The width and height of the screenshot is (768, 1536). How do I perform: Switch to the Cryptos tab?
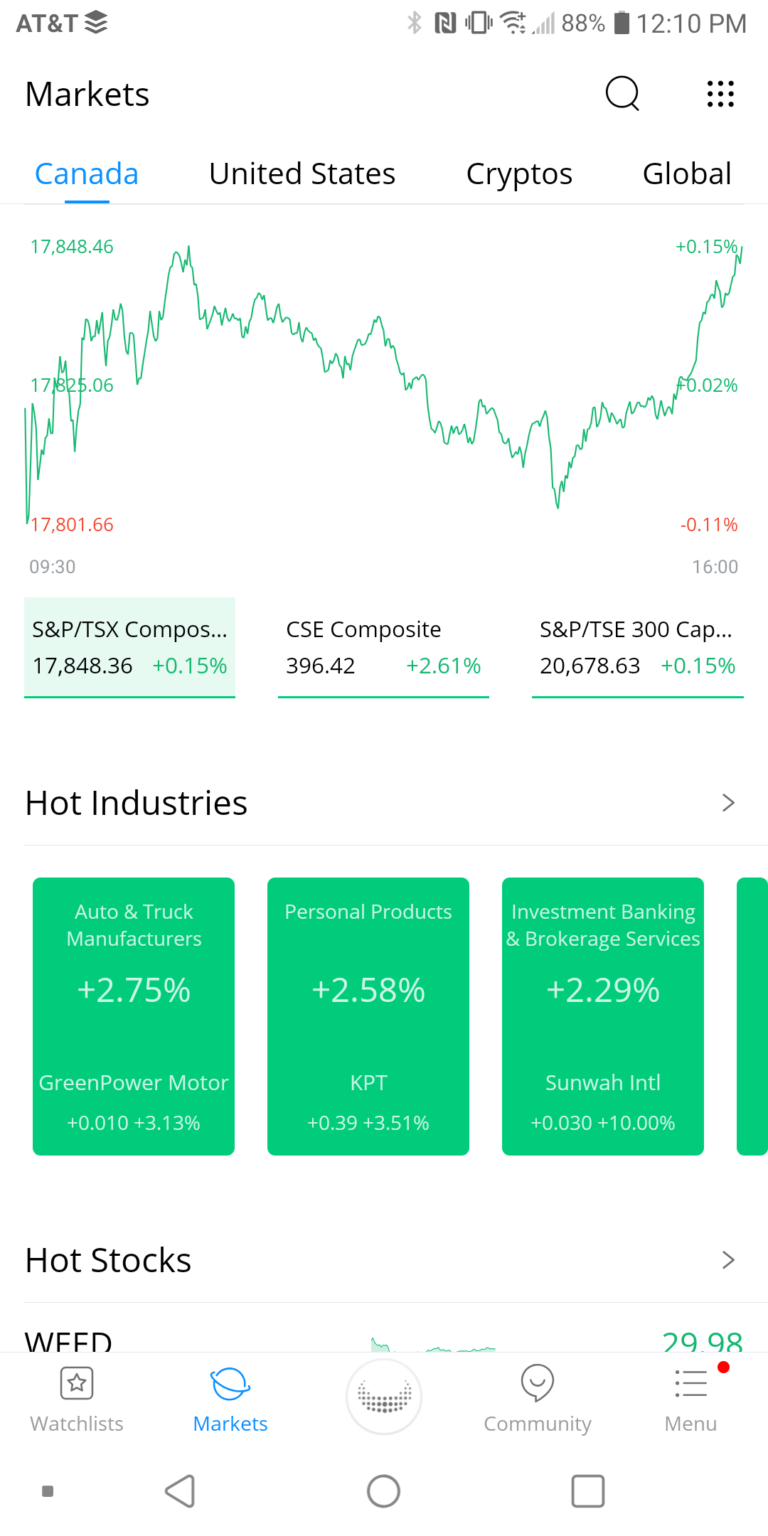click(x=519, y=173)
